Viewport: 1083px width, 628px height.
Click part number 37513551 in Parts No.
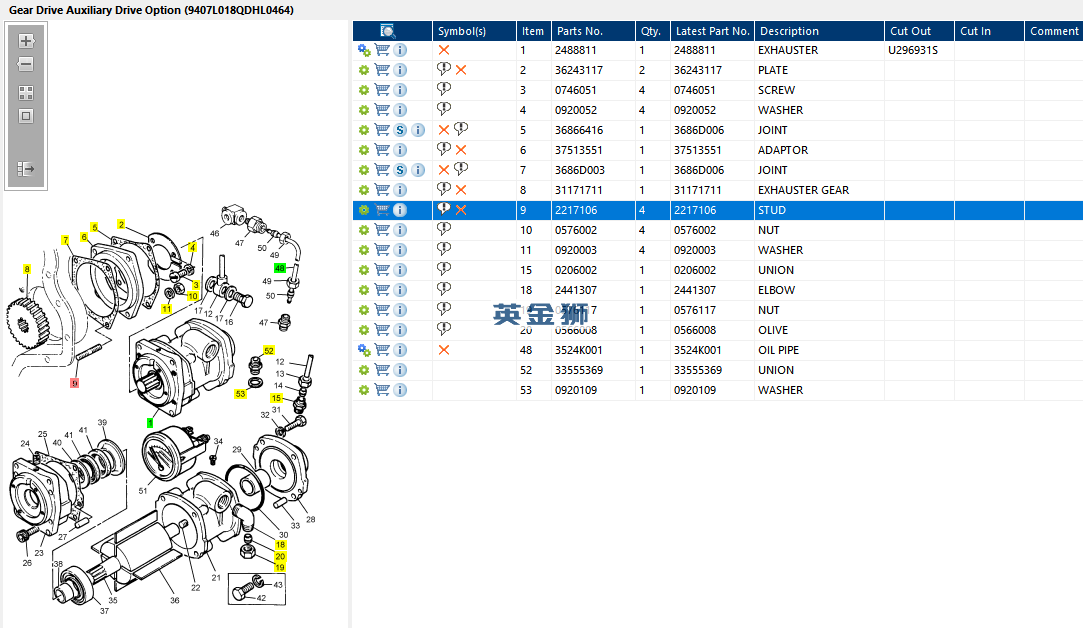tap(578, 150)
